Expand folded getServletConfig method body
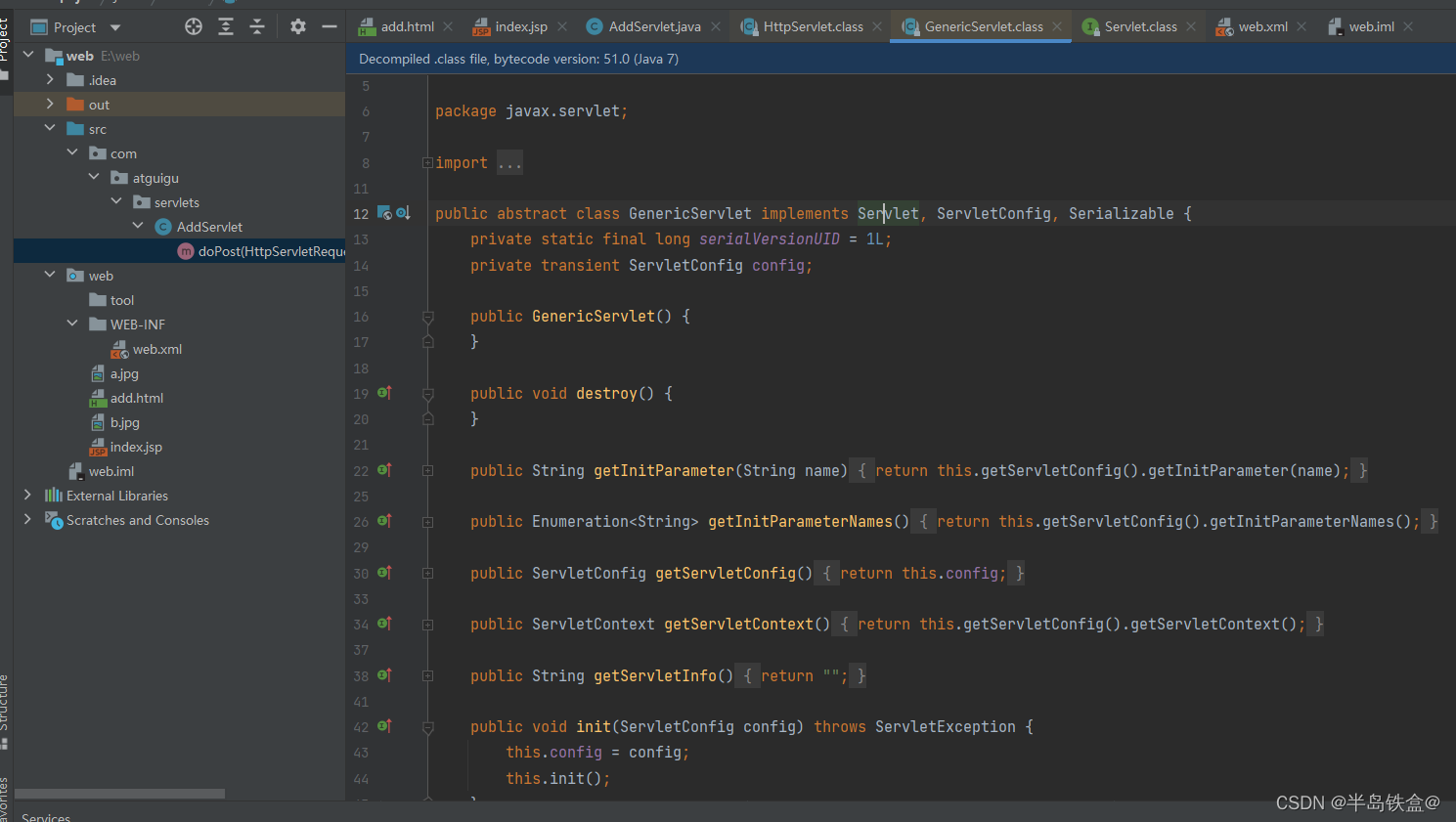Image resolution: width=1456 pixels, height=822 pixels. pos(427,573)
